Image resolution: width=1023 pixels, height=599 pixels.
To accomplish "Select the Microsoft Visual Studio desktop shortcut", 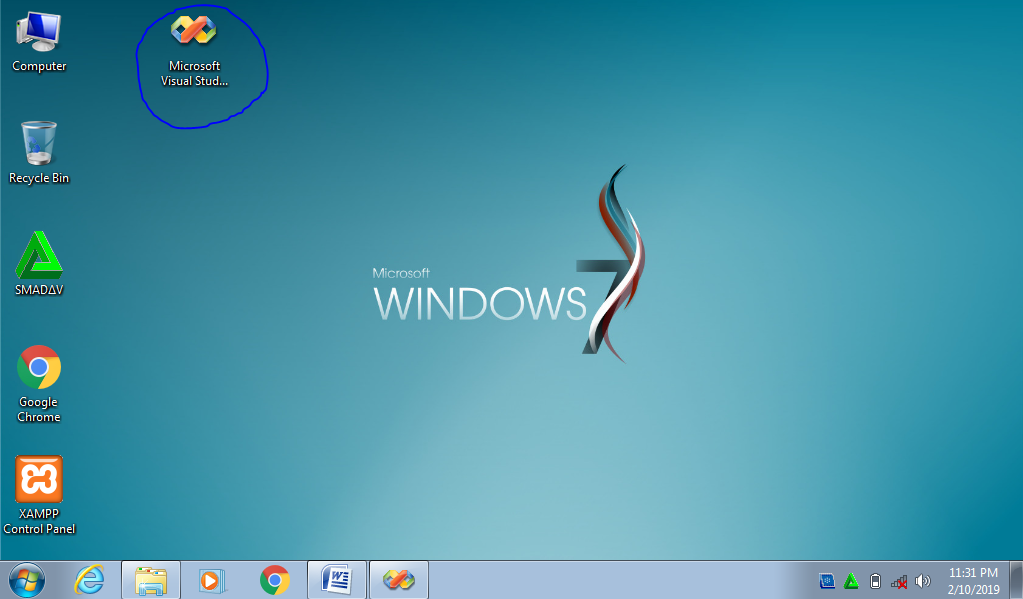I will coord(194,51).
